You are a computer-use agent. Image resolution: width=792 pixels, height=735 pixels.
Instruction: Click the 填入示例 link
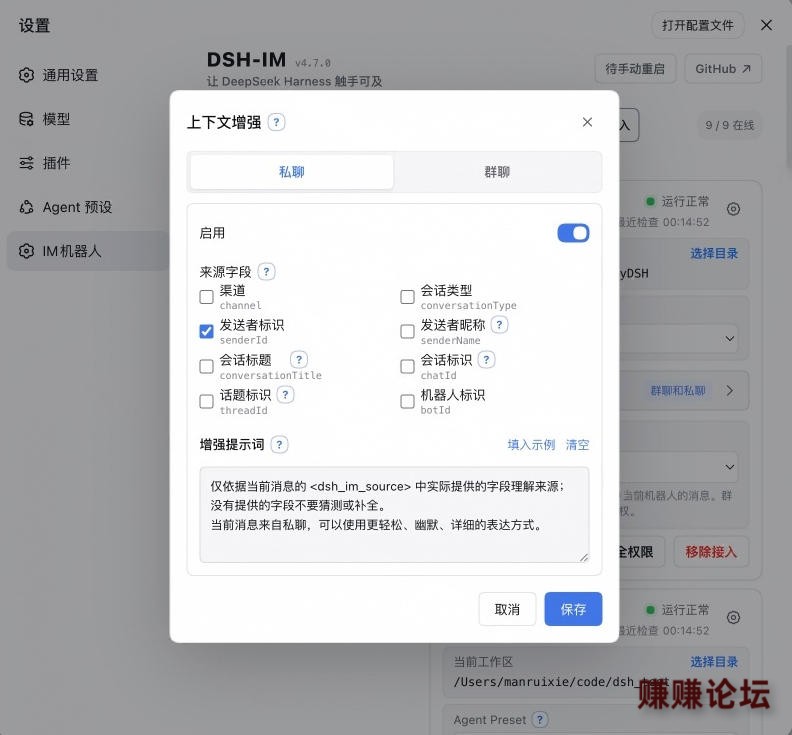(x=531, y=445)
